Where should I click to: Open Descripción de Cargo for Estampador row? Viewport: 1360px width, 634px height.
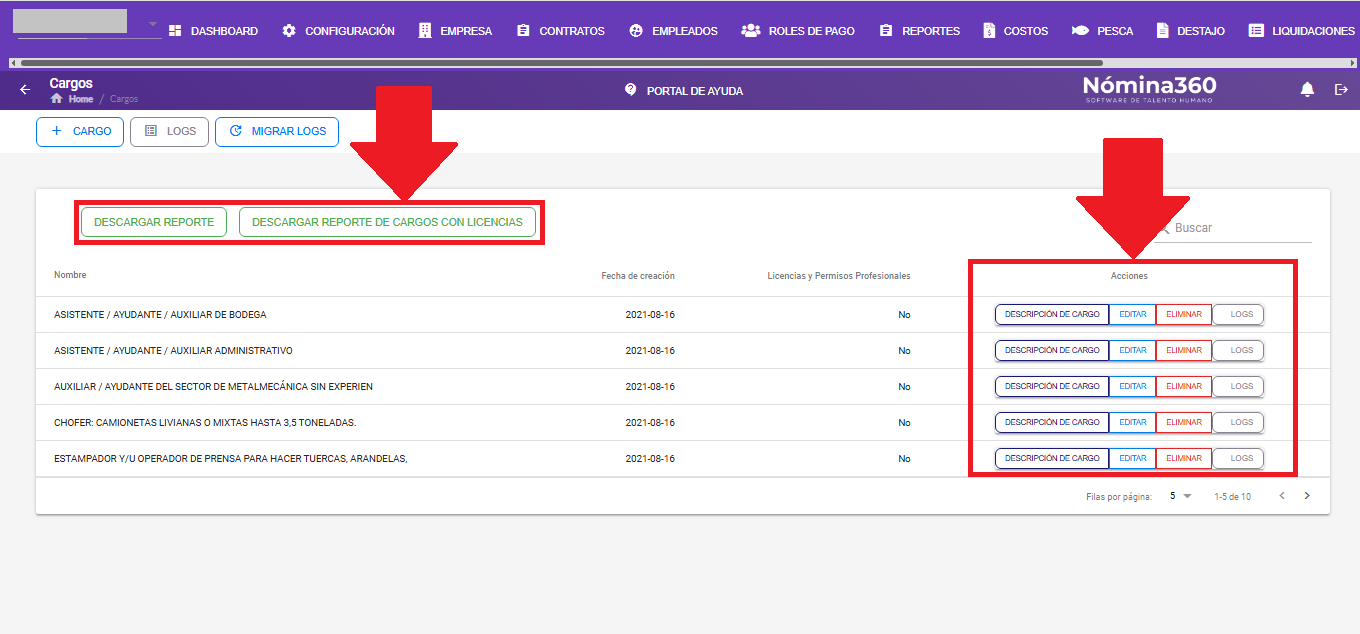tap(1052, 459)
